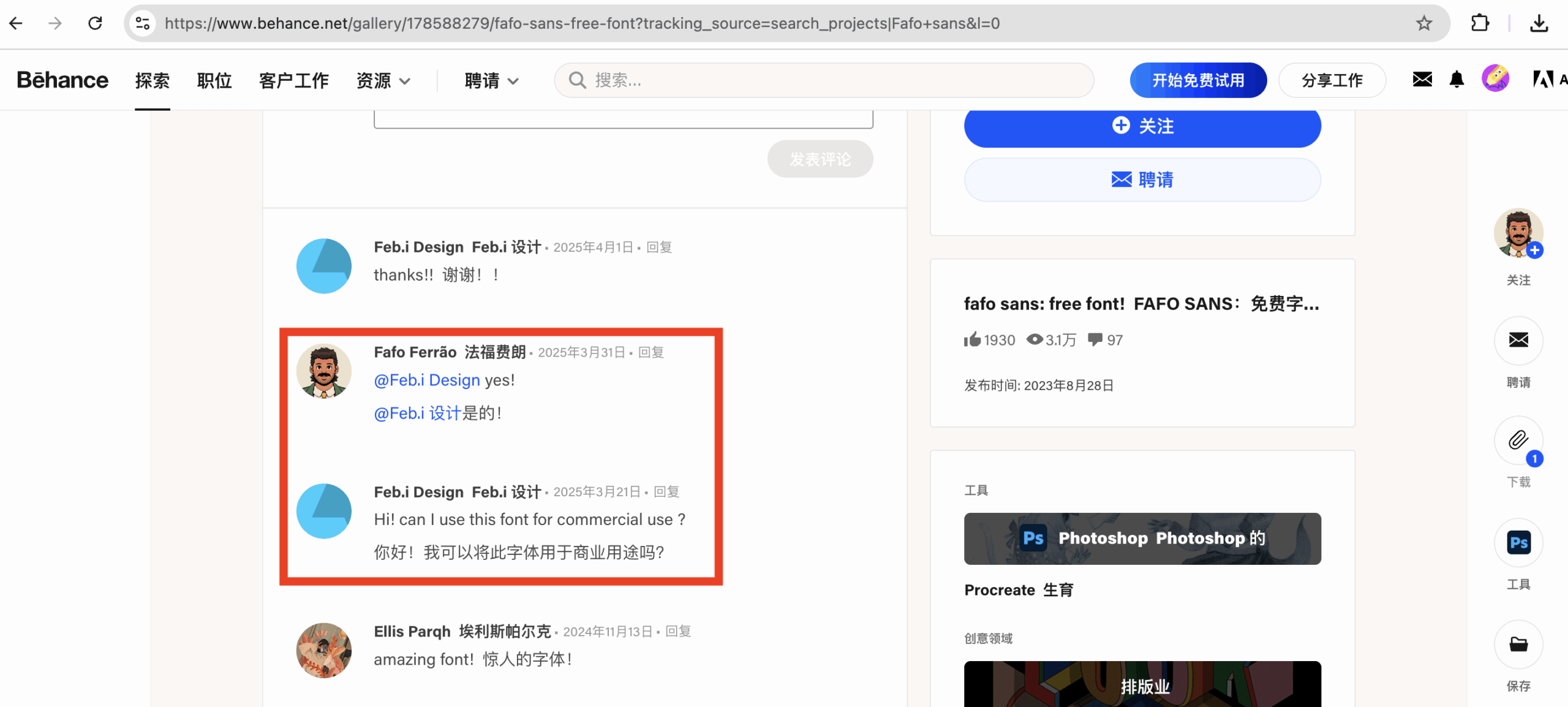Click Feb.i Design avatar beside thanks comment
Screen dimensions: 1568x707
tap(324, 266)
